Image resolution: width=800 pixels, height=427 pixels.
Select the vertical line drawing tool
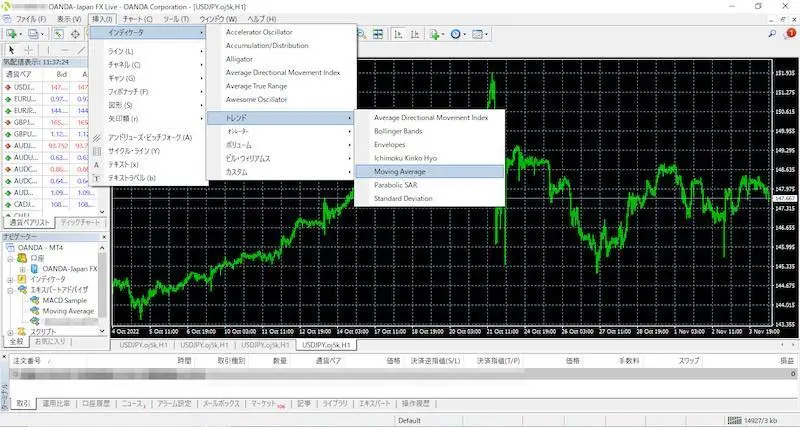[x=48, y=50]
